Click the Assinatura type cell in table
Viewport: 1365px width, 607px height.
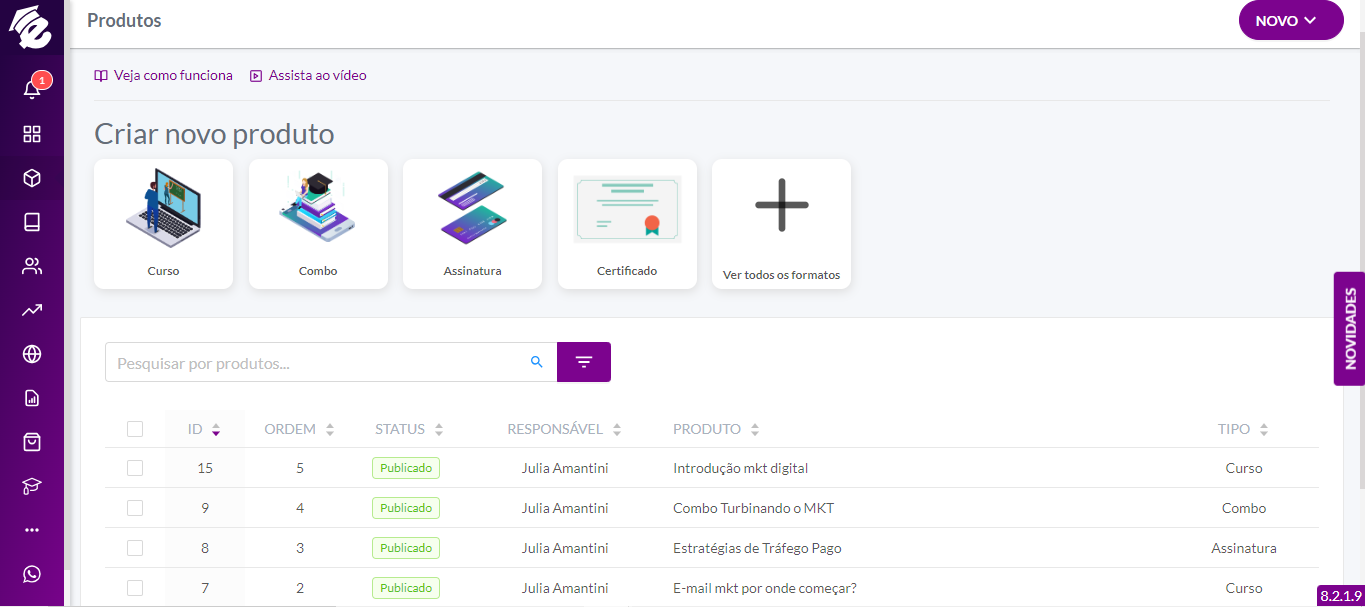click(1244, 548)
